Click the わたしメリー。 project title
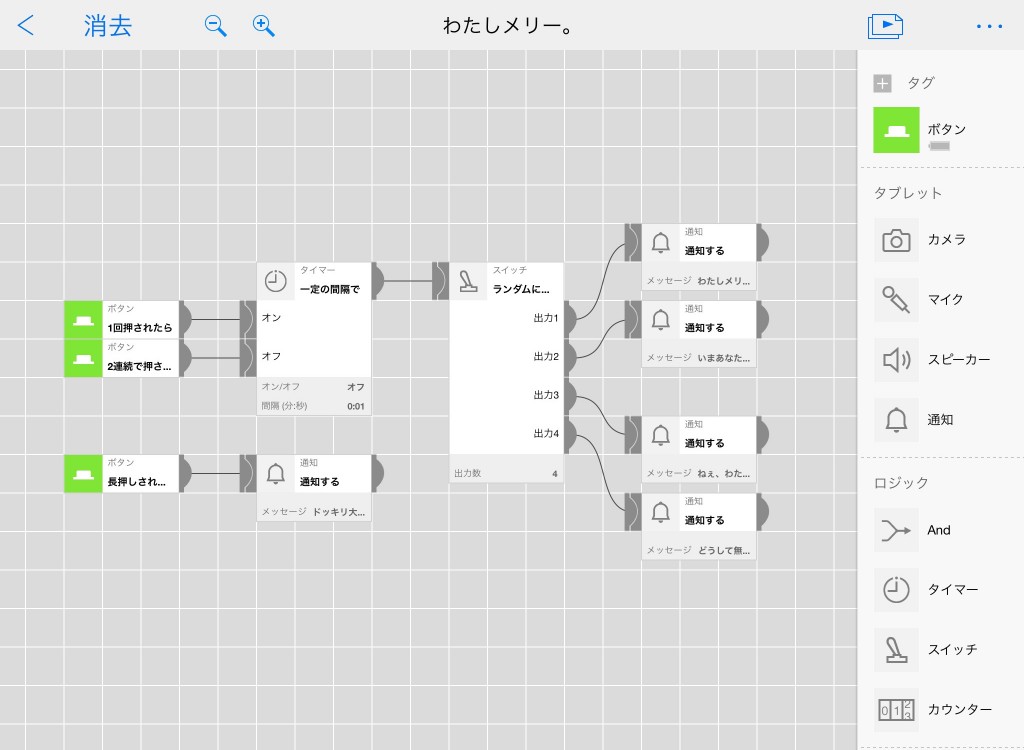Image resolution: width=1024 pixels, height=750 pixels. tap(508, 26)
